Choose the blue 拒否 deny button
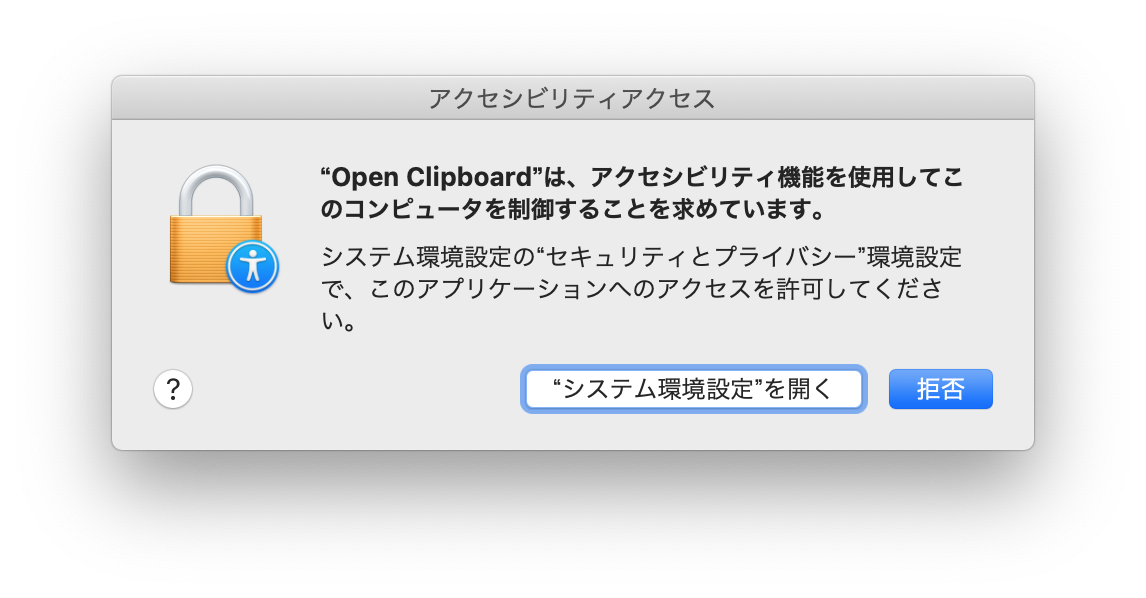This screenshot has width=1146, height=598. 941,389
